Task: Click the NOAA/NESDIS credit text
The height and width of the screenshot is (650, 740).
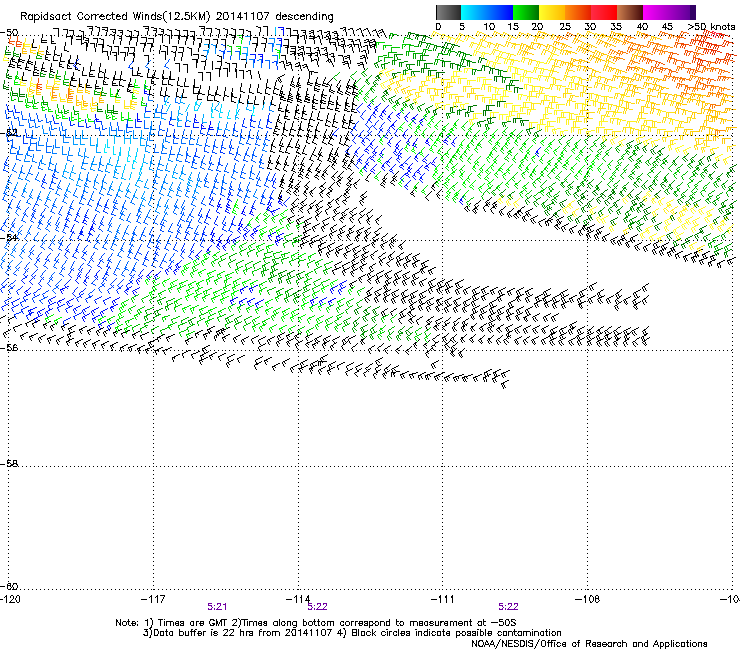Action: click(589, 644)
